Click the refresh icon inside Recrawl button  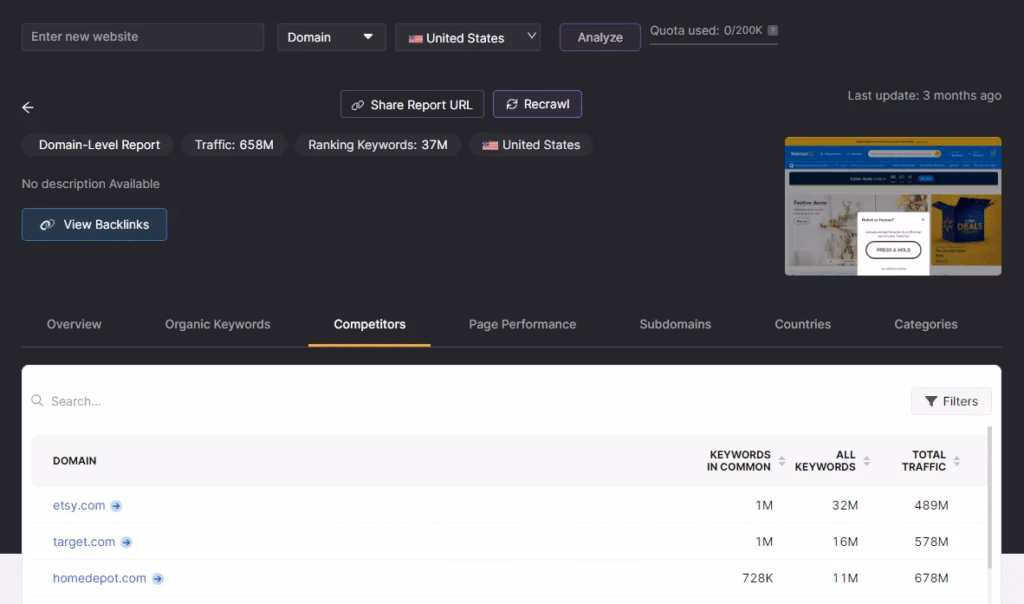tap(512, 104)
